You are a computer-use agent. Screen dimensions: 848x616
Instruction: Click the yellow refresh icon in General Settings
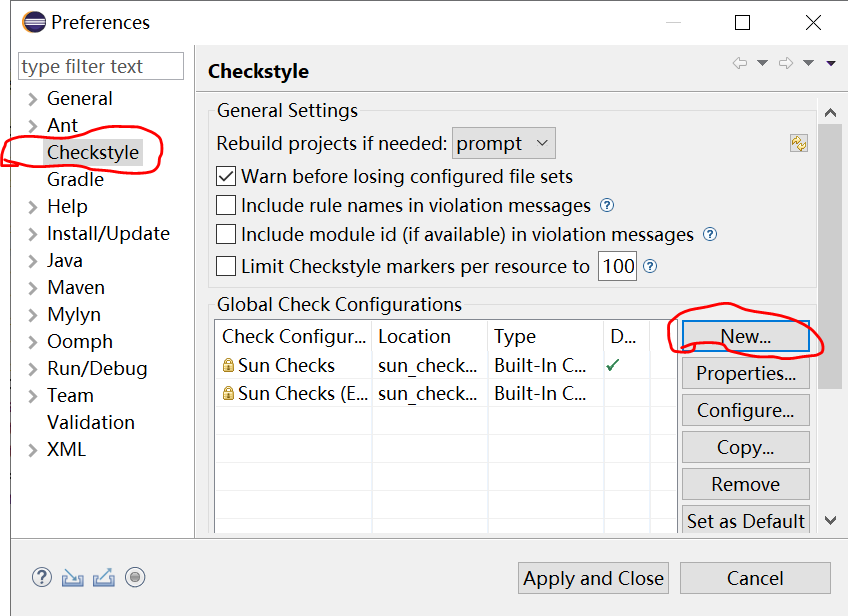pyautogui.click(x=798, y=143)
